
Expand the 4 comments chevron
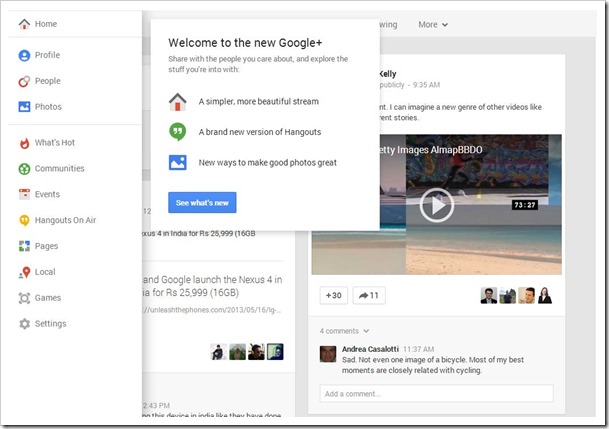(x=366, y=330)
